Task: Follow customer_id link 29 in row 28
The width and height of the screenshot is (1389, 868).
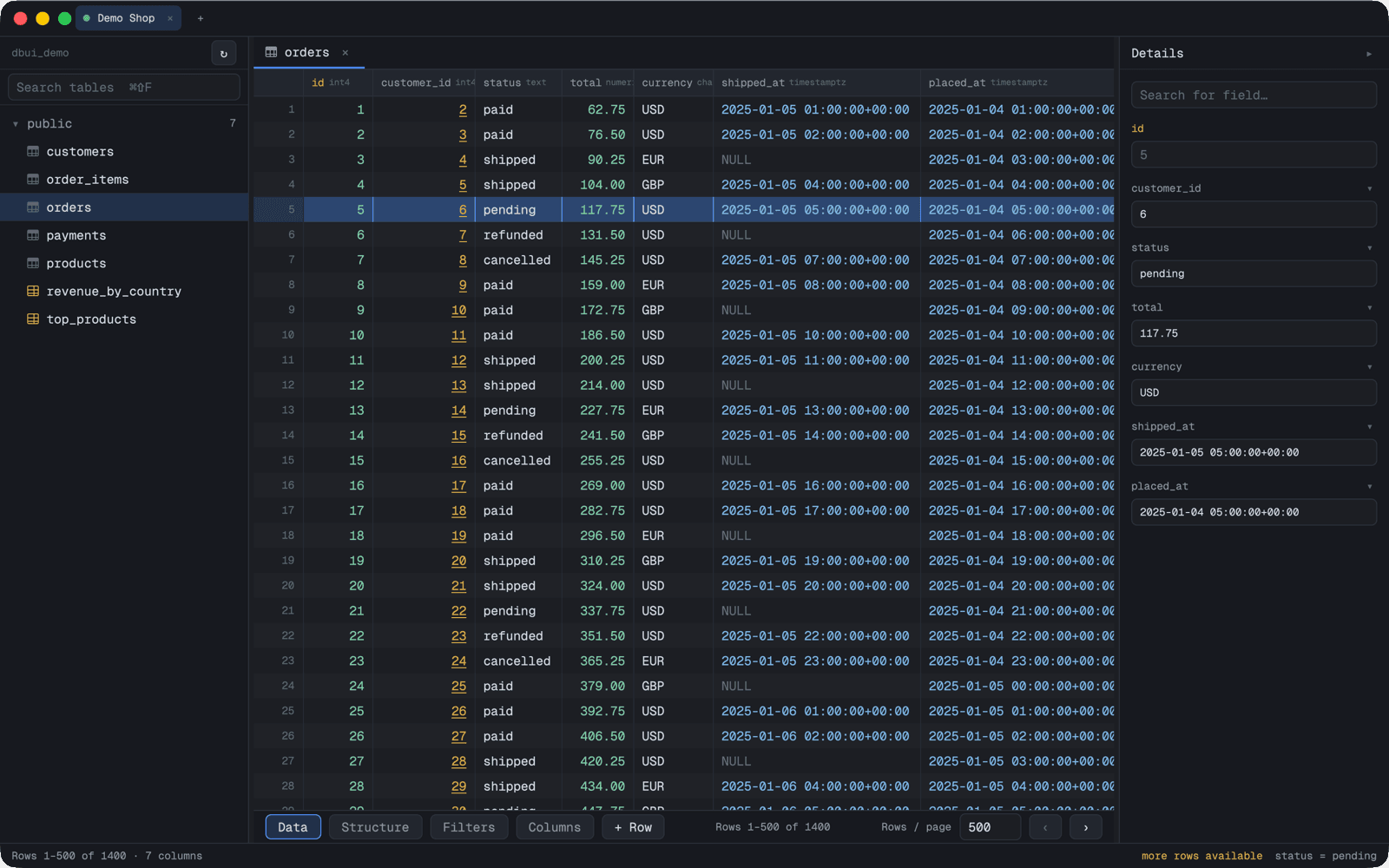Action: [x=459, y=786]
